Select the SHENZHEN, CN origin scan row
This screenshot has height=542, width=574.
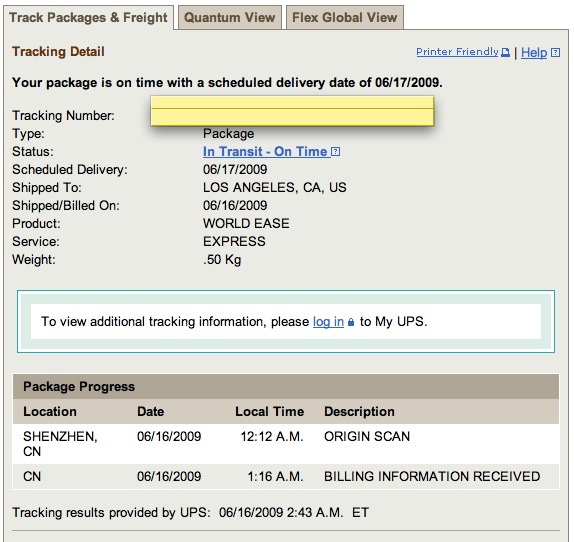(x=286, y=444)
